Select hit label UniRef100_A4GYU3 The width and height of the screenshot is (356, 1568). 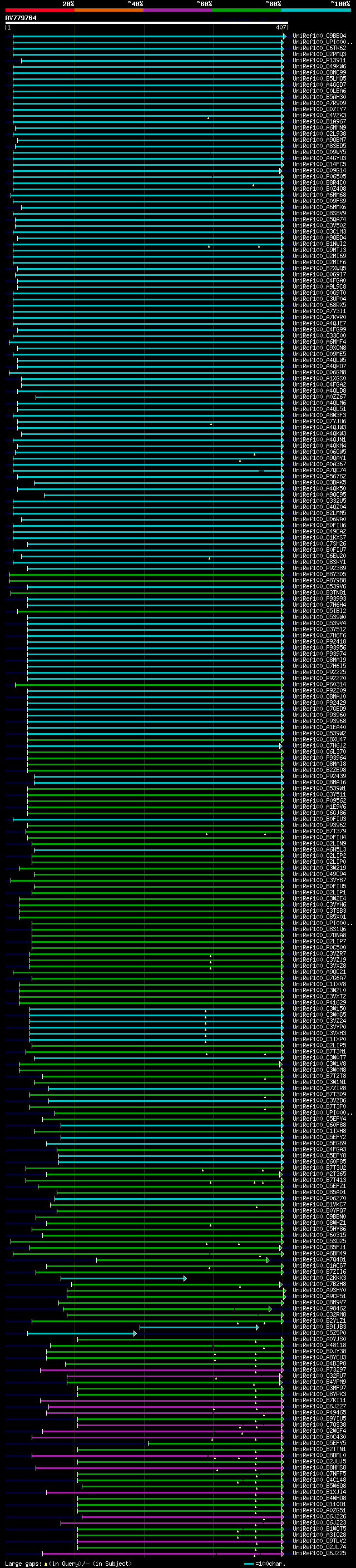pos(319,159)
